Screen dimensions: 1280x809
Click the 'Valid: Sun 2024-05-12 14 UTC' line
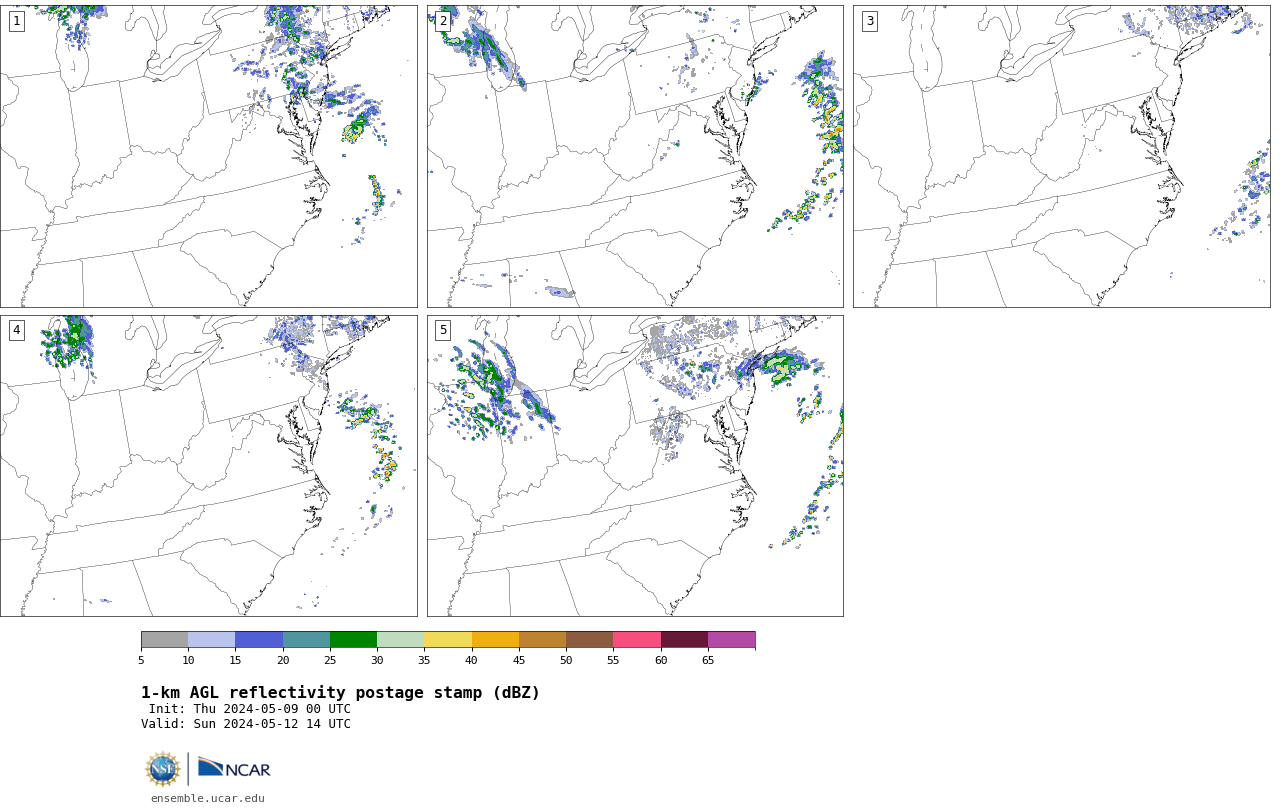tap(246, 724)
